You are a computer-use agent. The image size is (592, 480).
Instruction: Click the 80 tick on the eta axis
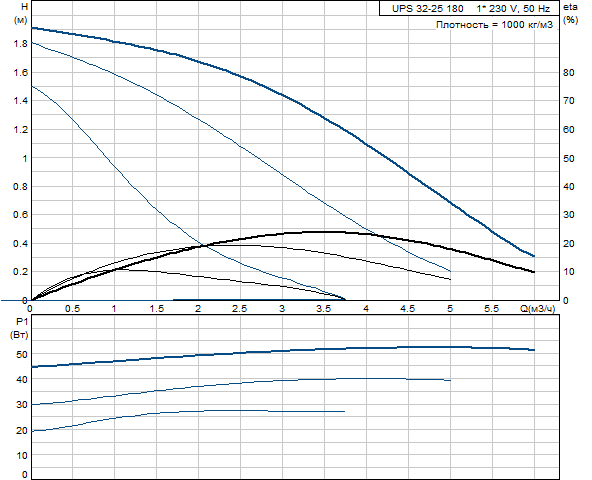(569, 73)
